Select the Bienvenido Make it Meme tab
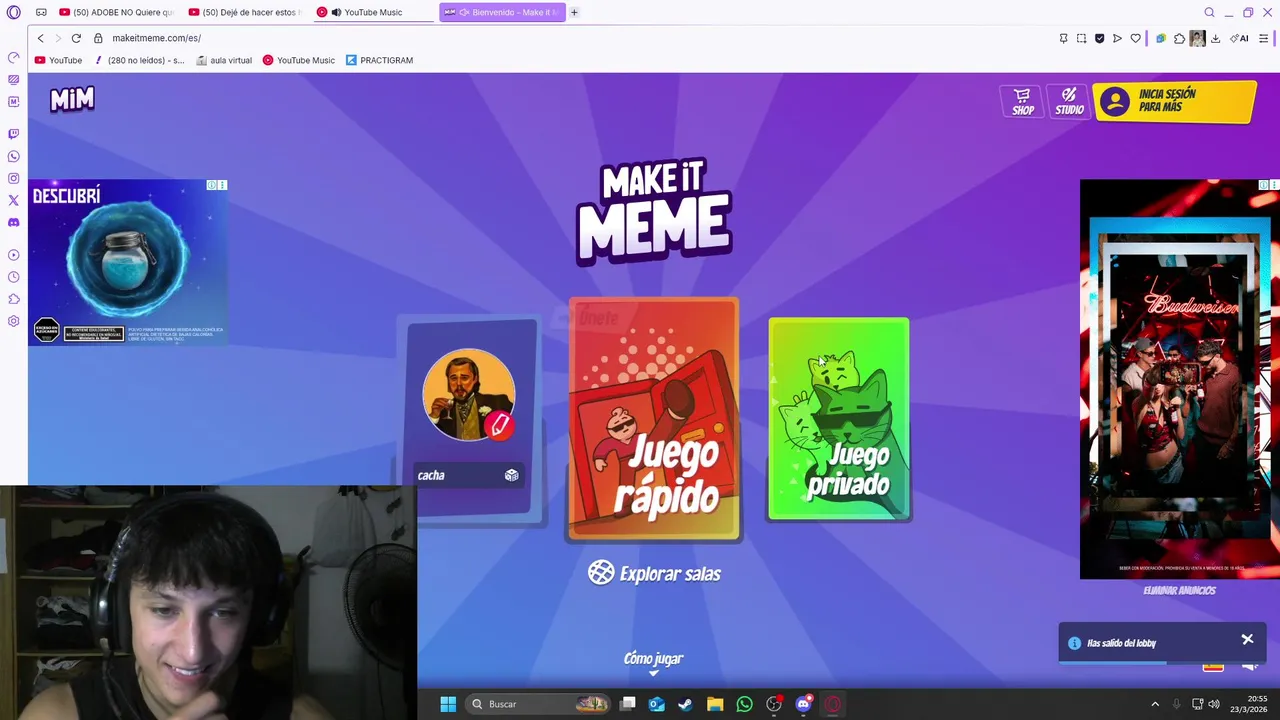 click(x=502, y=12)
